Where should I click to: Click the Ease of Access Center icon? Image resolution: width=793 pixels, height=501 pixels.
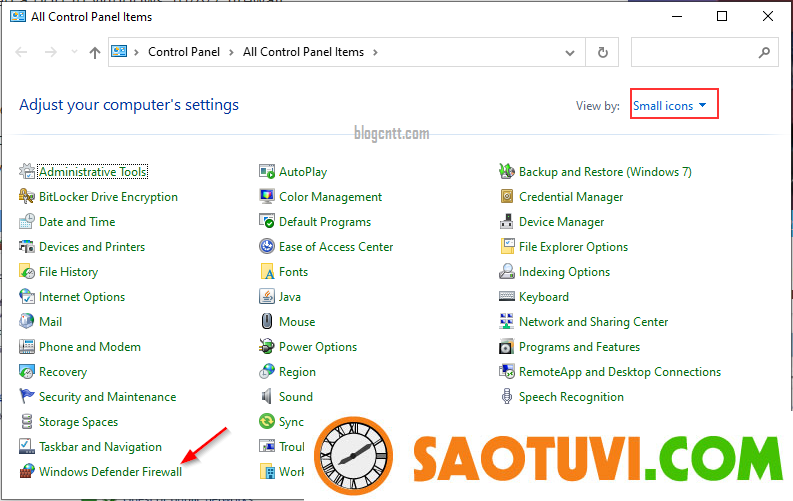267,247
